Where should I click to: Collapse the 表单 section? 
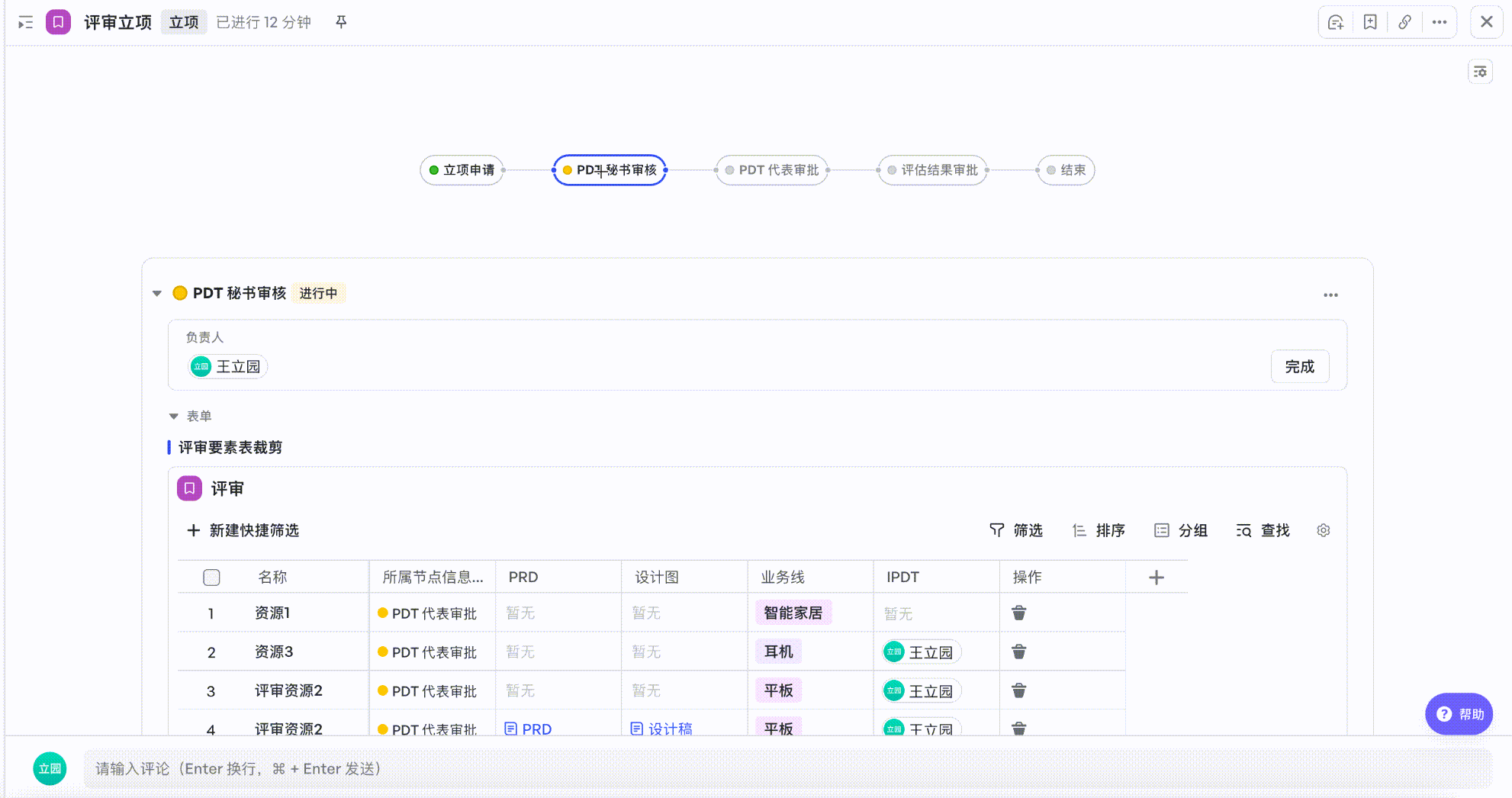[x=173, y=416]
